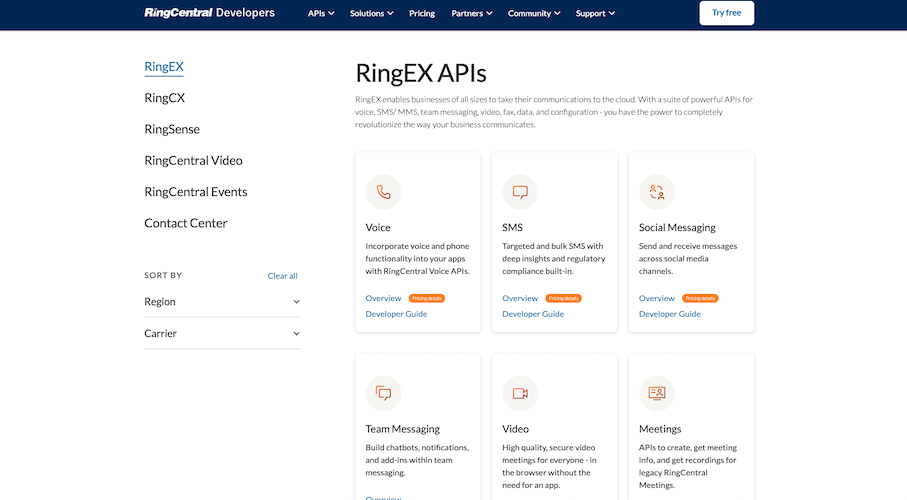Click the Meetings card title

click(x=660, y=429)
